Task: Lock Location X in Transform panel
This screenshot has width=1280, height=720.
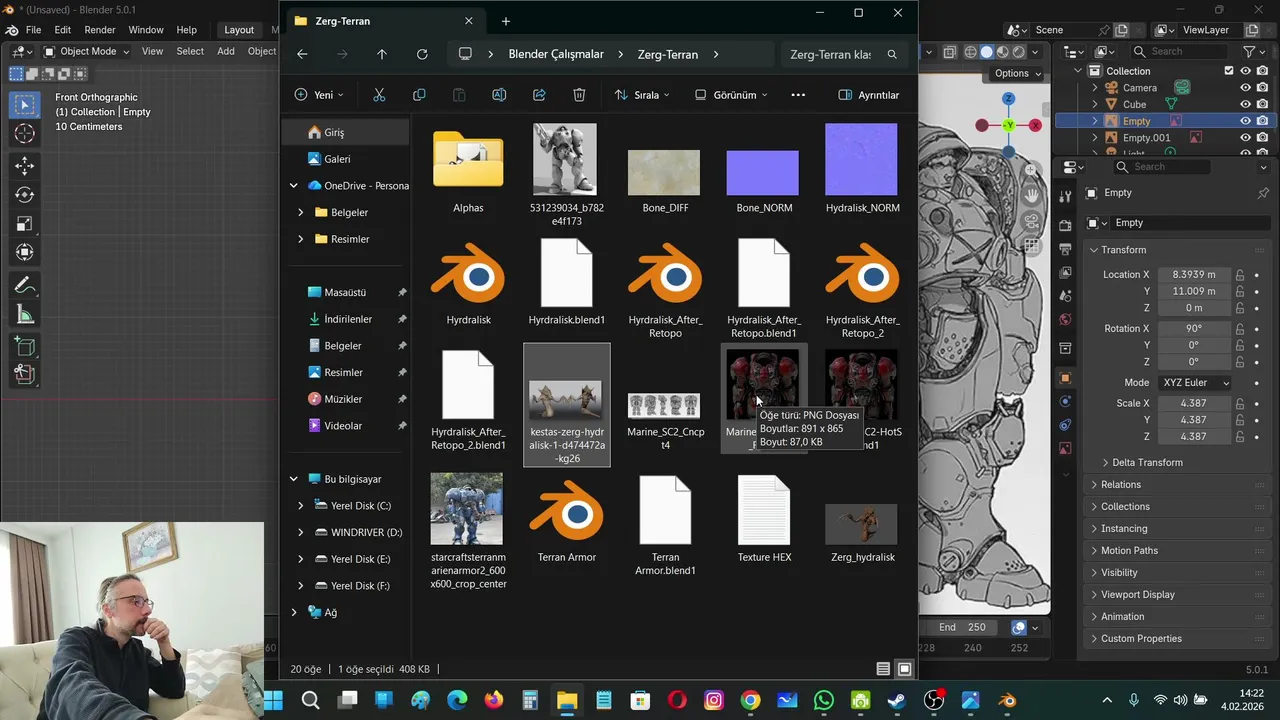Action: coord(1240,275)
